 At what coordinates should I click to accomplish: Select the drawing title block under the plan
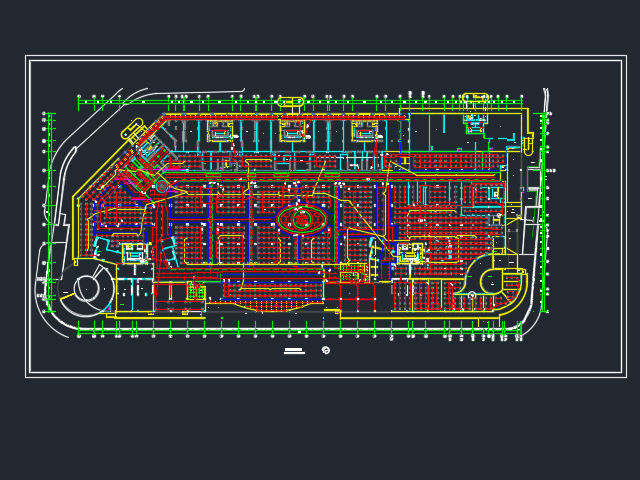point(294,351)
